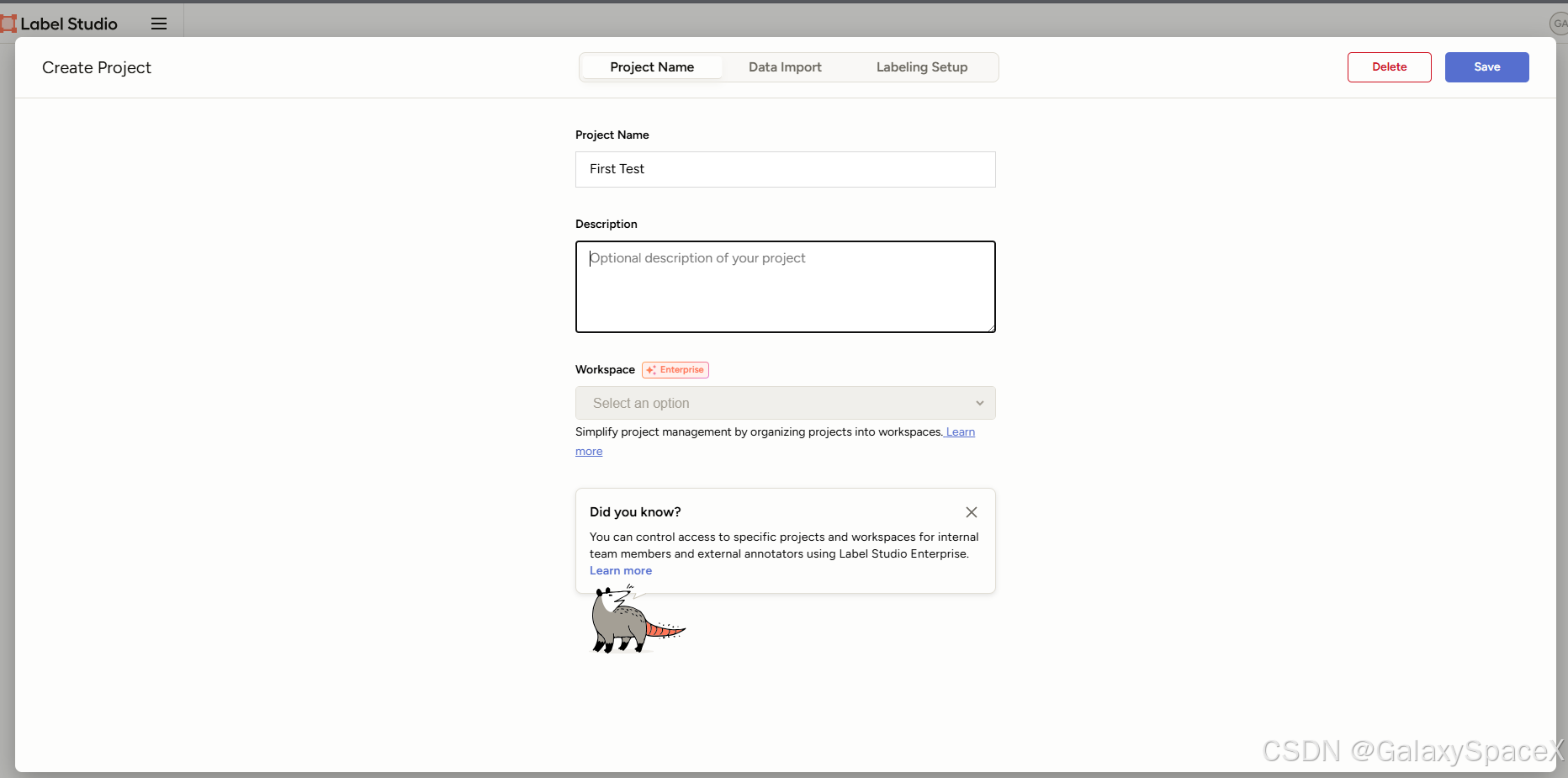
Task: Click the Create Project heading
Action: click(97, 67)
